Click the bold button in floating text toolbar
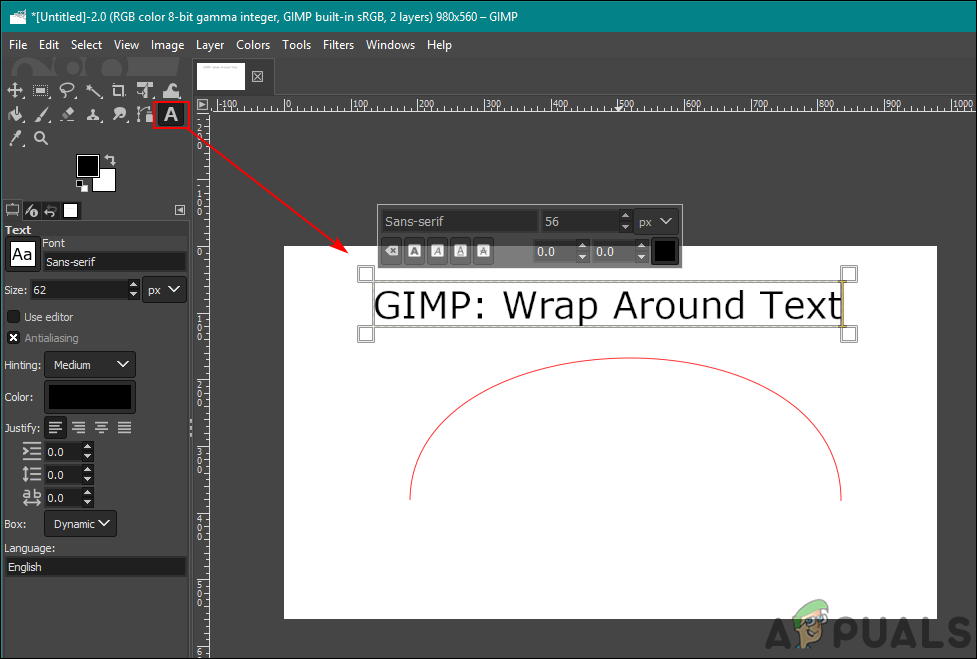This screenshot has width=977, height=659. point(413,252)
